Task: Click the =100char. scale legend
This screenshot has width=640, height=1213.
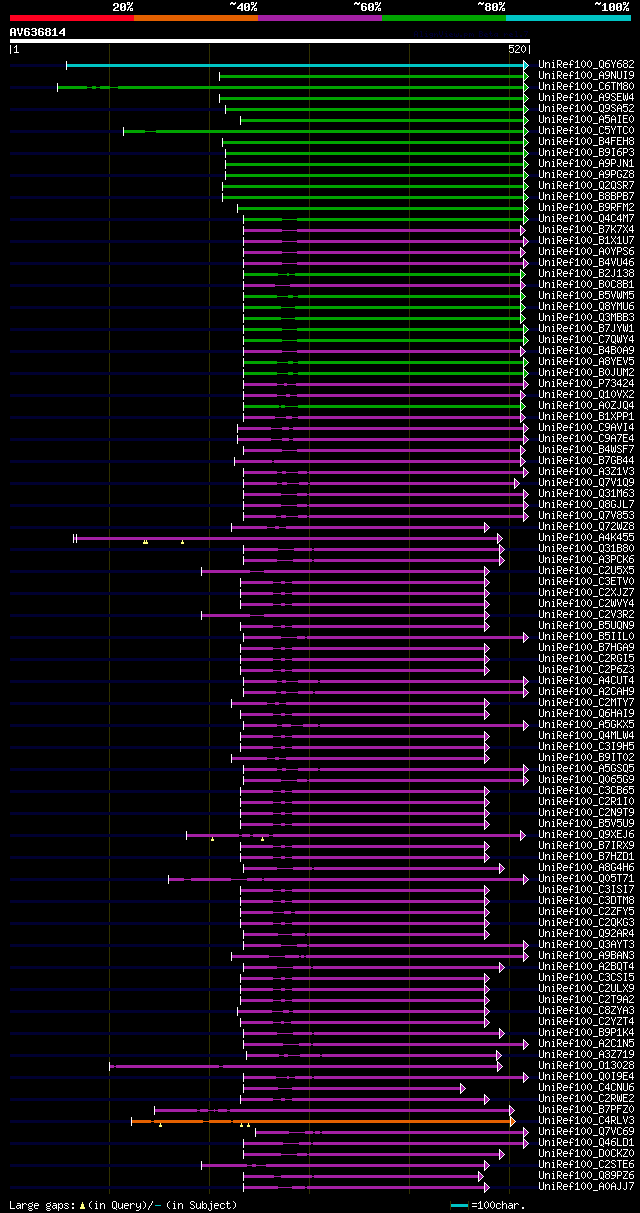Action: (488, 1205)
